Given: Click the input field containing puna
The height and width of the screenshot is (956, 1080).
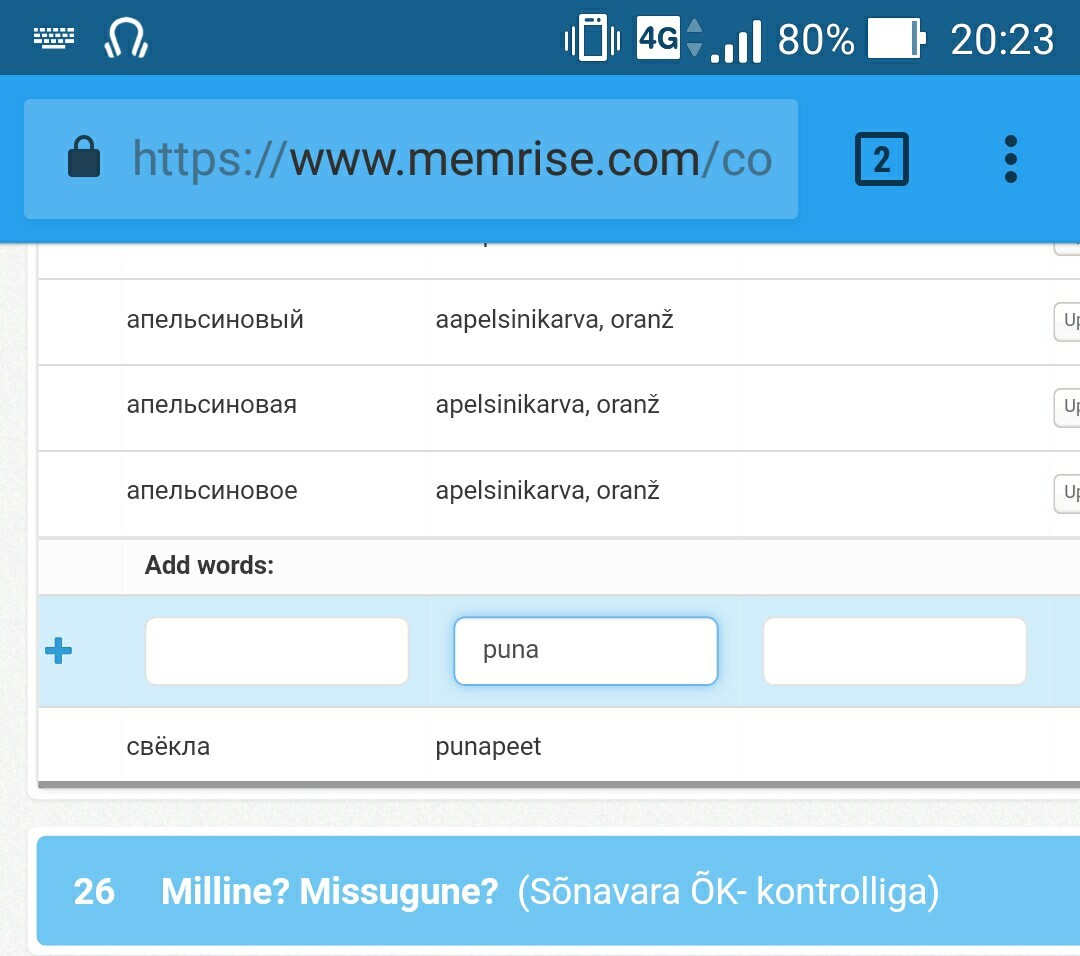Looking at the screenshot, I should coord(585,651).
